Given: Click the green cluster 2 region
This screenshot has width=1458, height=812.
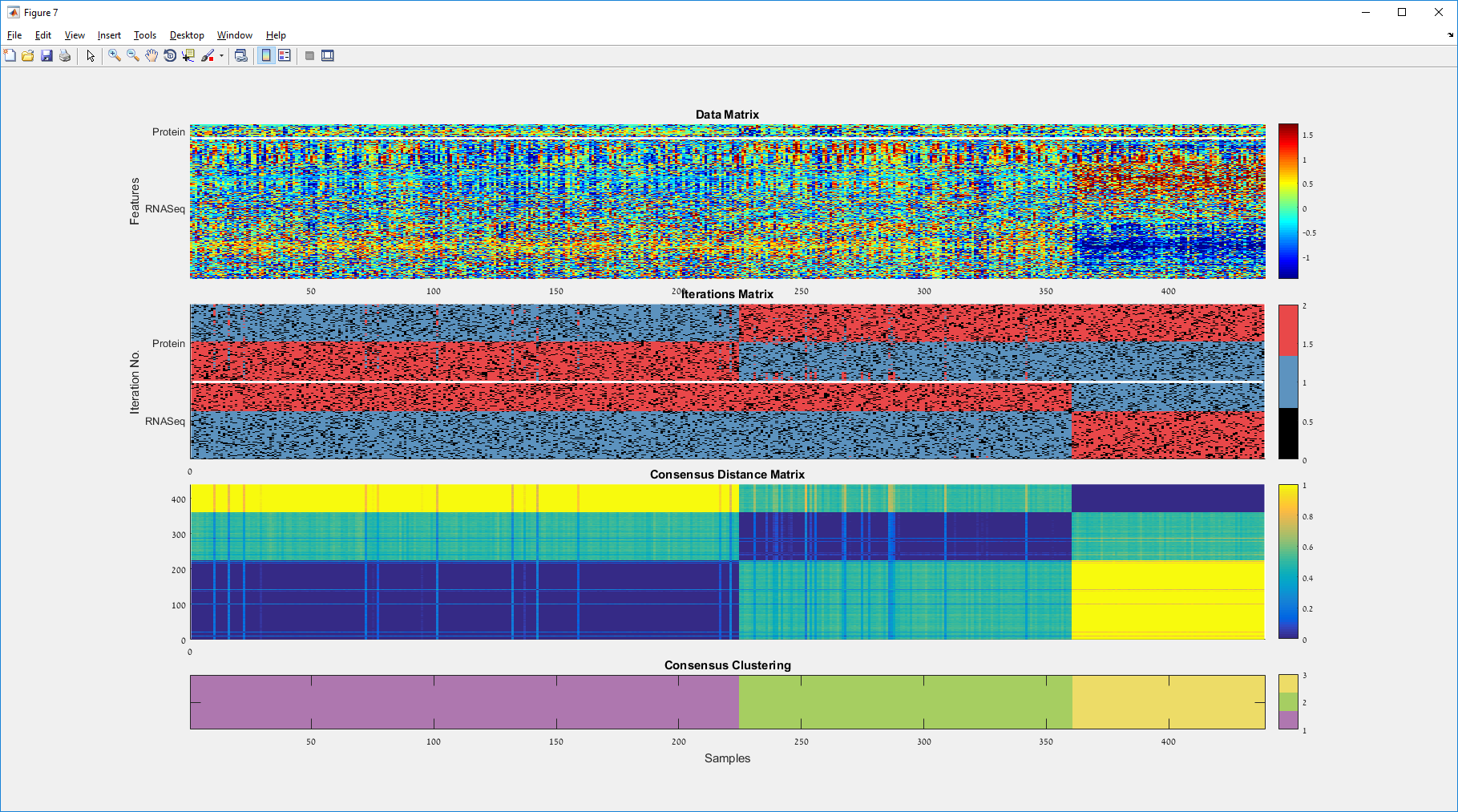Looking at the screenshot, I should [x=906, y=702].
